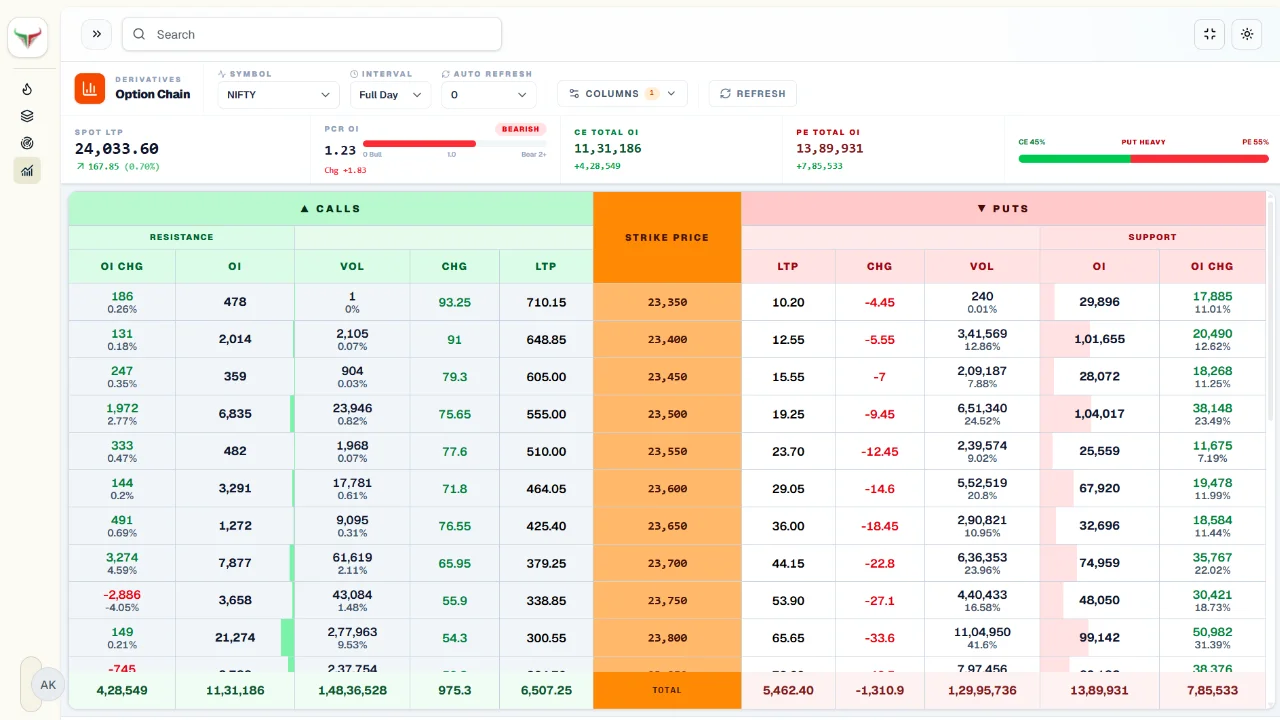Viewport: 1280px width, 720px height.
Task: Open the NIFTY symbol dropdown
Action: tap(279, 95)
